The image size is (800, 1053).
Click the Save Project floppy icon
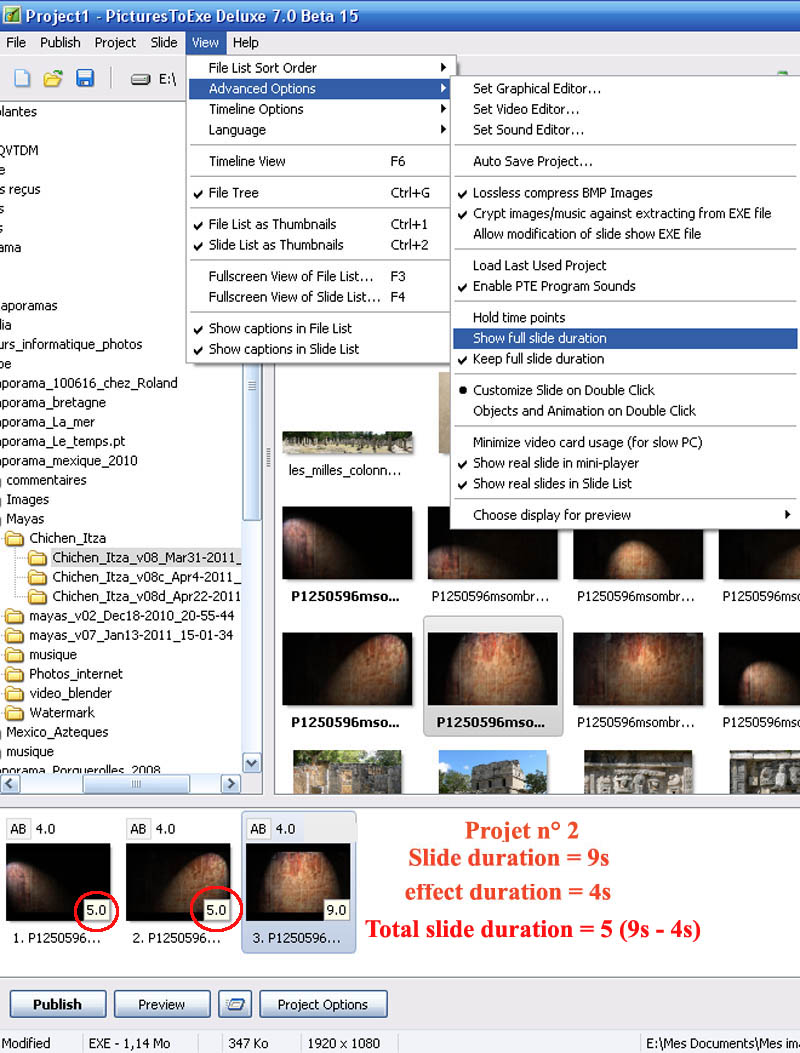click(85, 78)
